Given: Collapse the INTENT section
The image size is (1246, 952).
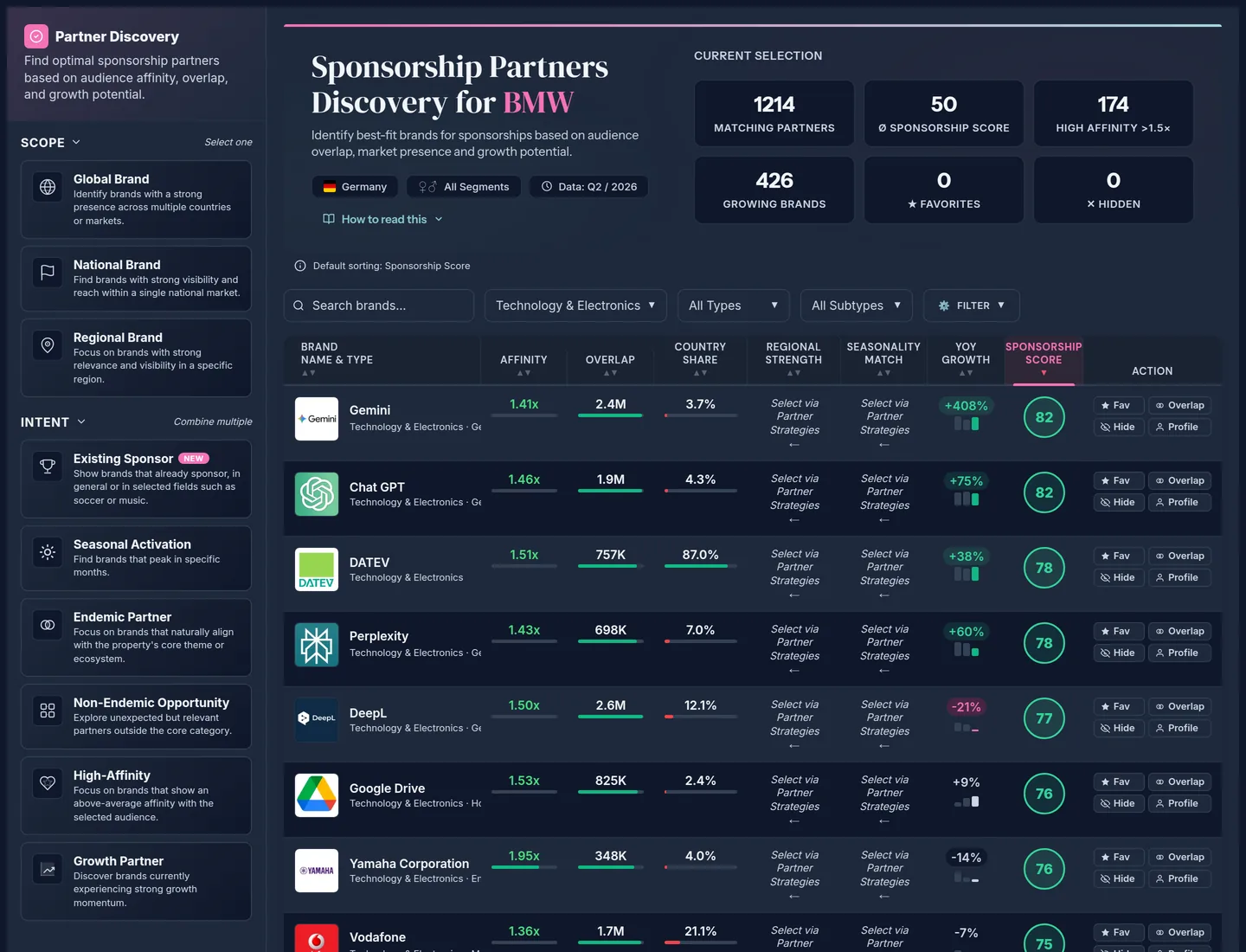Looking at the screenshot, I should pos(54,422).
